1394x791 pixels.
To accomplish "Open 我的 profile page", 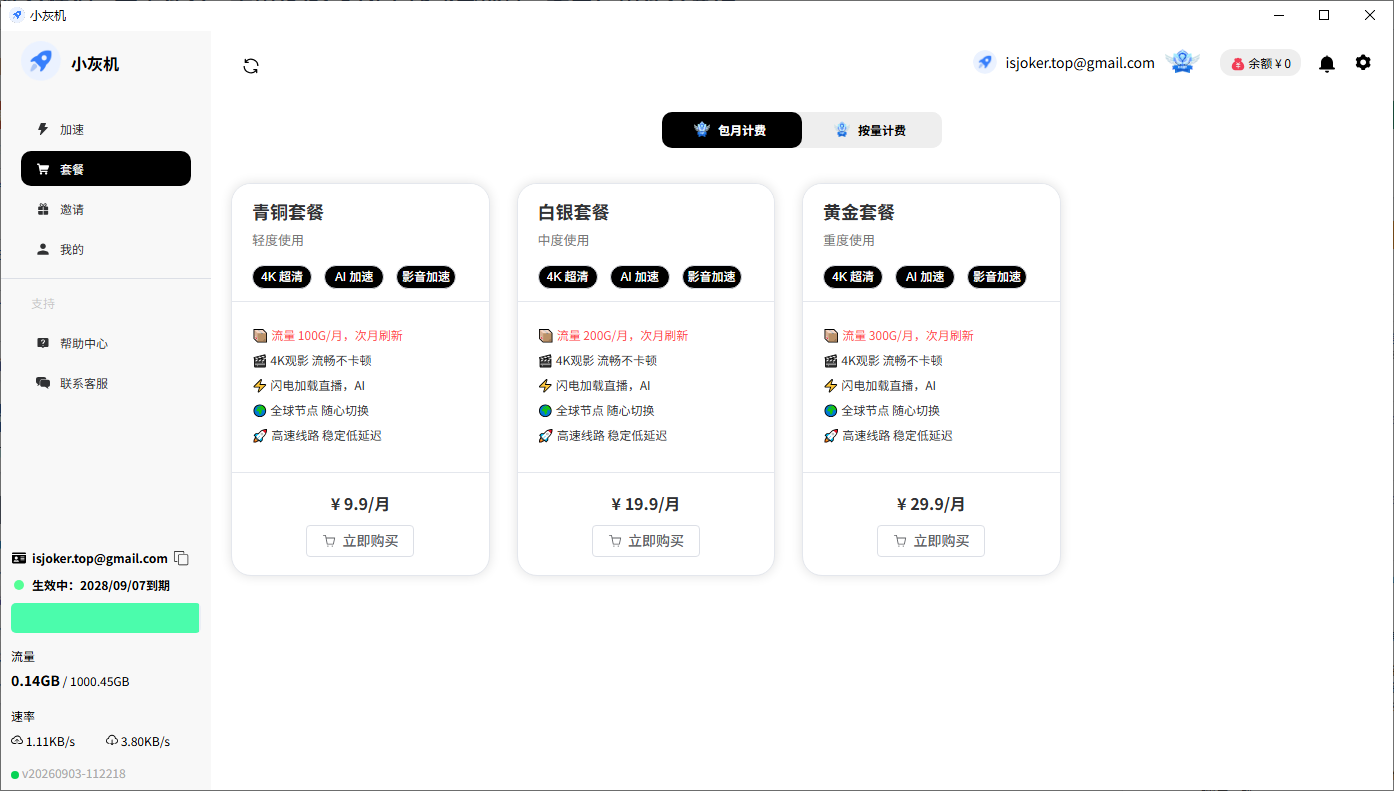I will click(106, 249).
